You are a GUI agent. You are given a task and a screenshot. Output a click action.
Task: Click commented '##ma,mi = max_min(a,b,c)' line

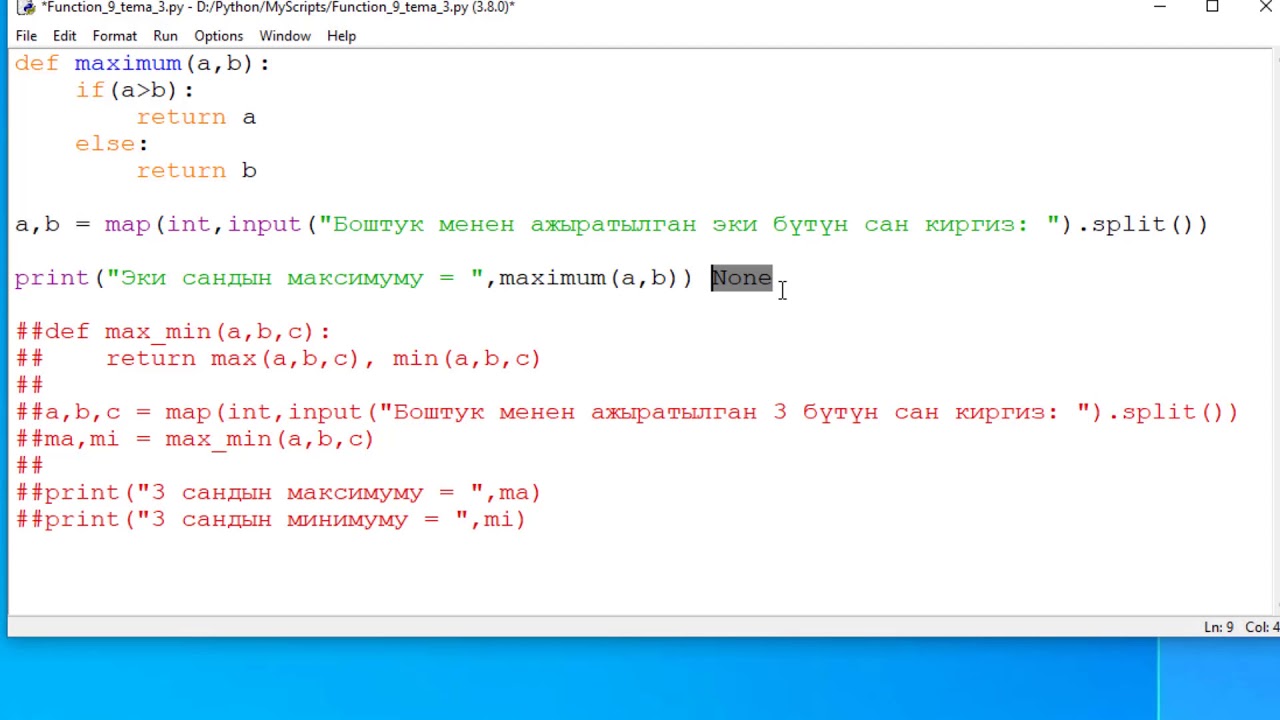(x=194, y=439)
